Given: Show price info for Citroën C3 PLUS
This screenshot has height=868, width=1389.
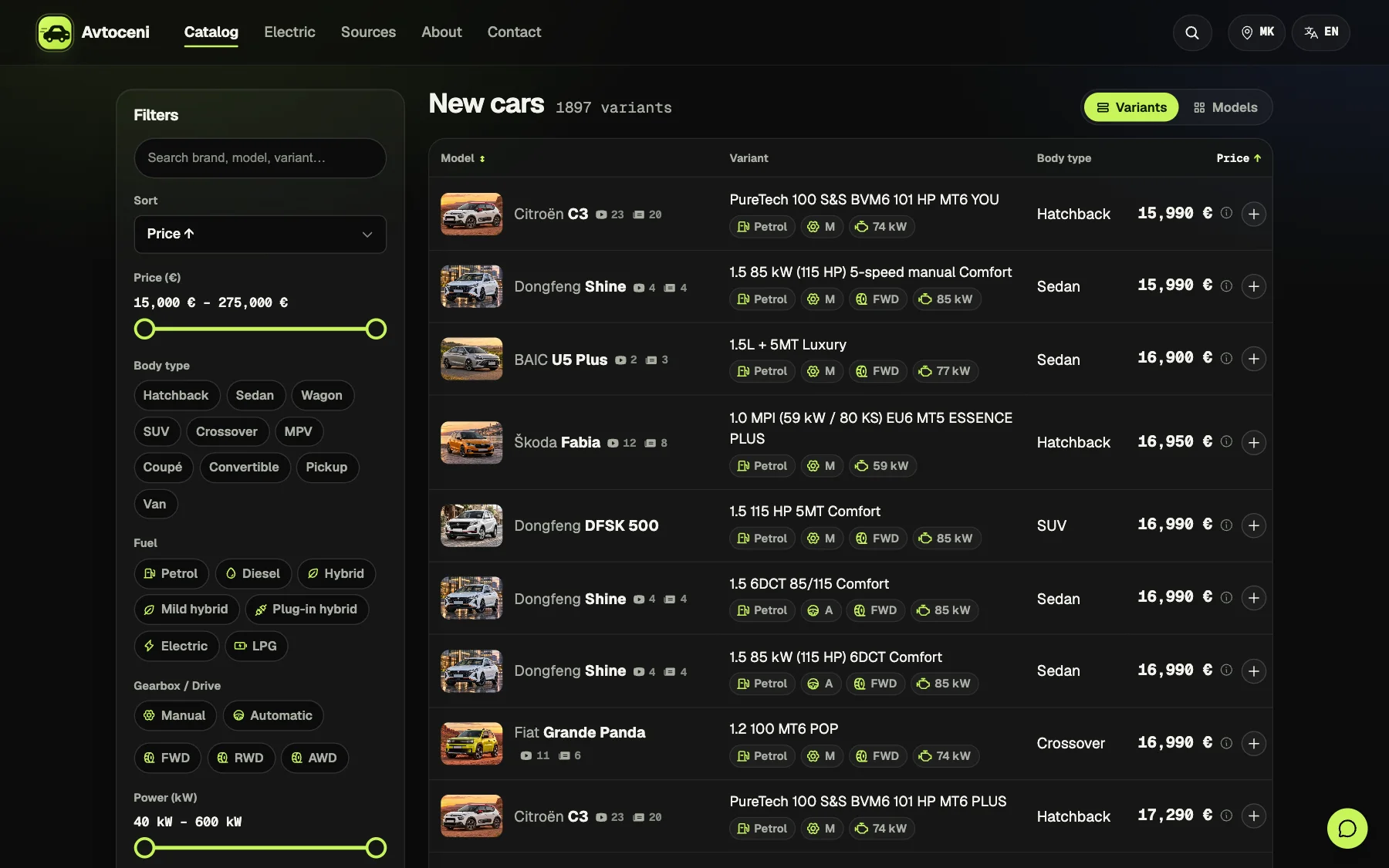Looking at the screenshot, I should [x=1226, y=816].
